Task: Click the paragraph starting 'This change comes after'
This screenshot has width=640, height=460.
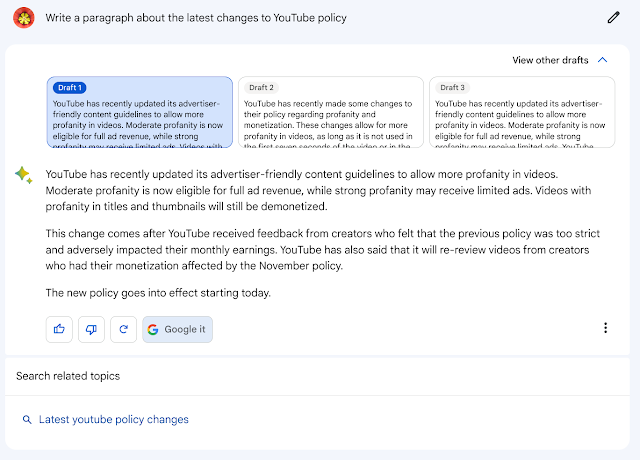Action: click(322, 249)
